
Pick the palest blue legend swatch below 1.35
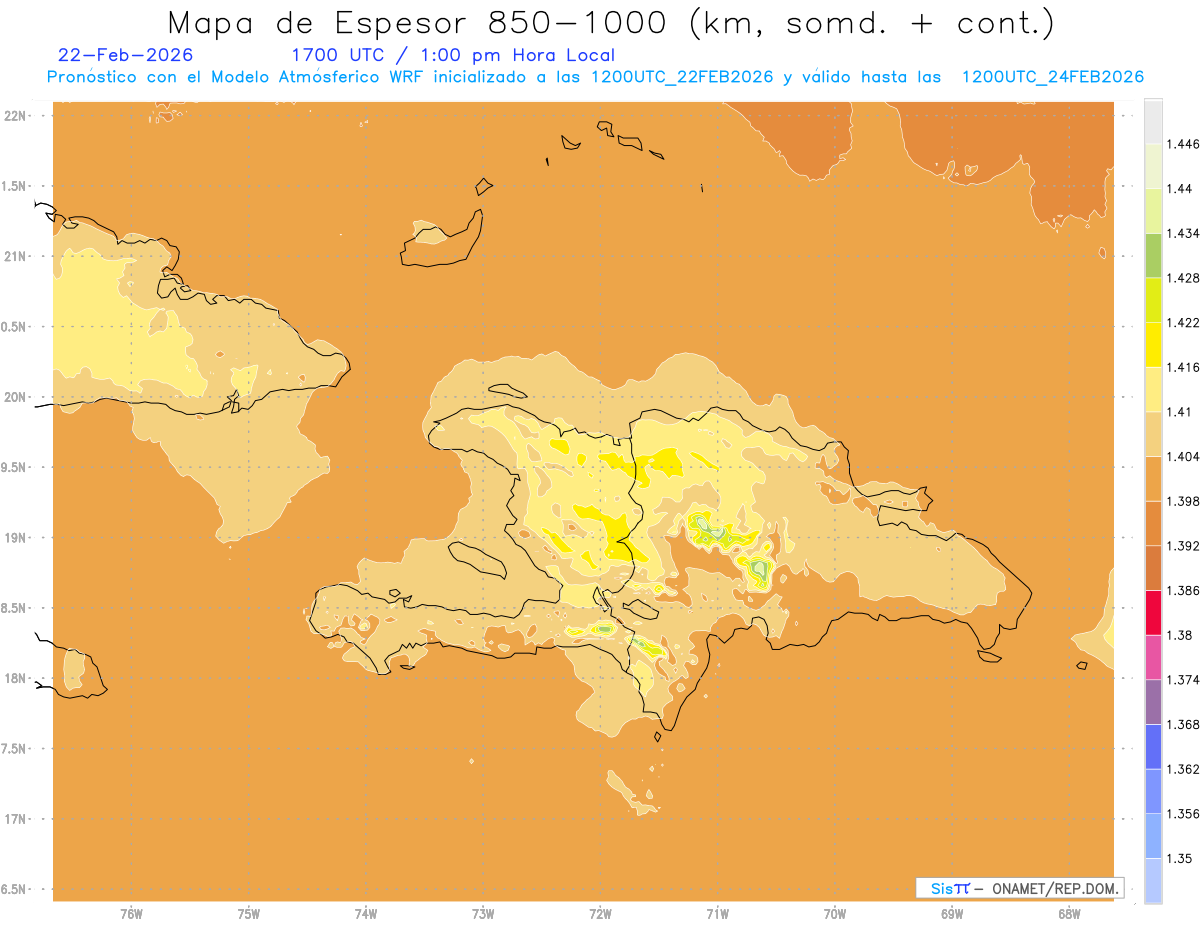pos(1153,881)
